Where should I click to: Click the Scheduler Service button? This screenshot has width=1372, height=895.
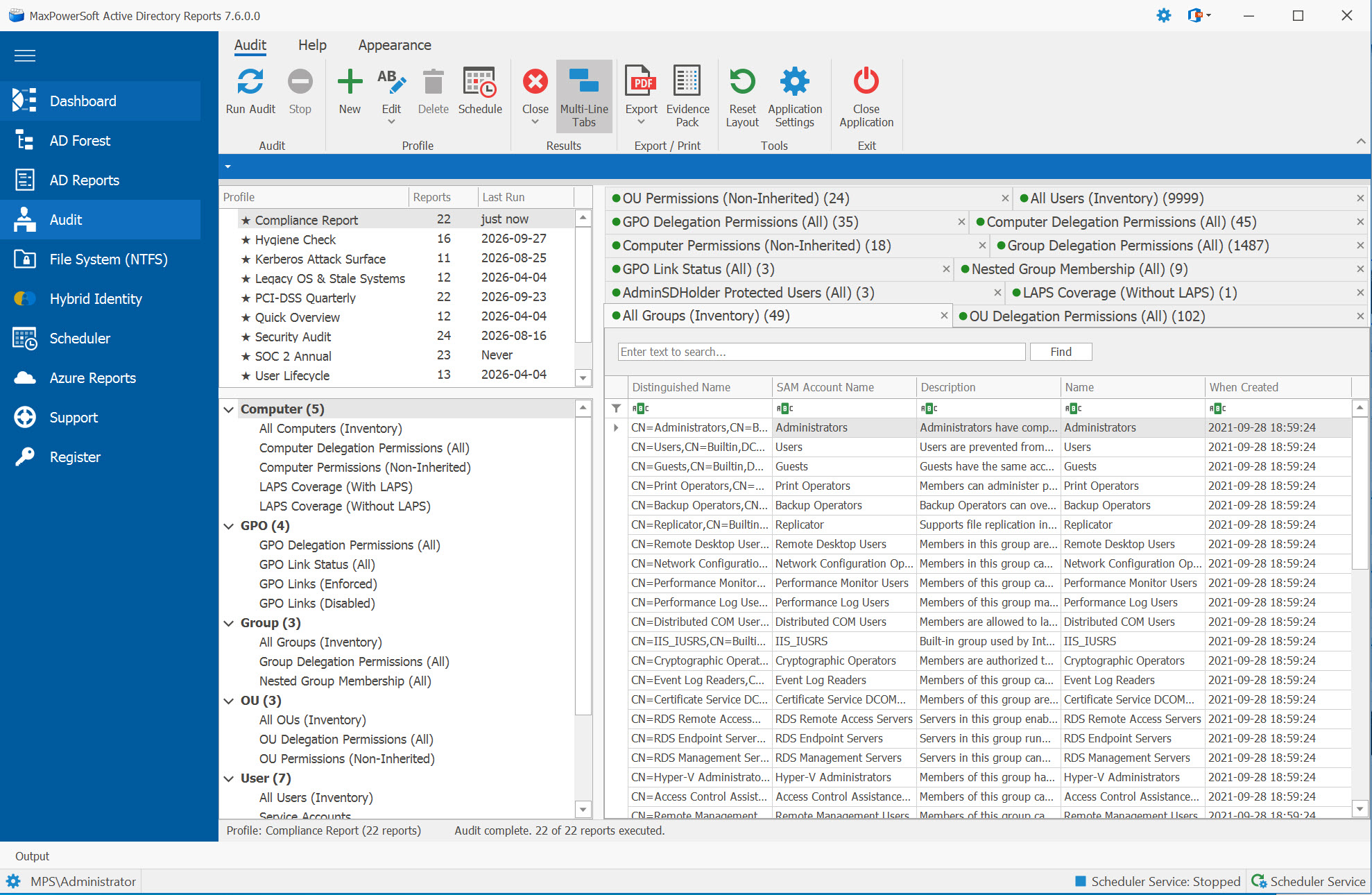click(x=1308, y=882)
